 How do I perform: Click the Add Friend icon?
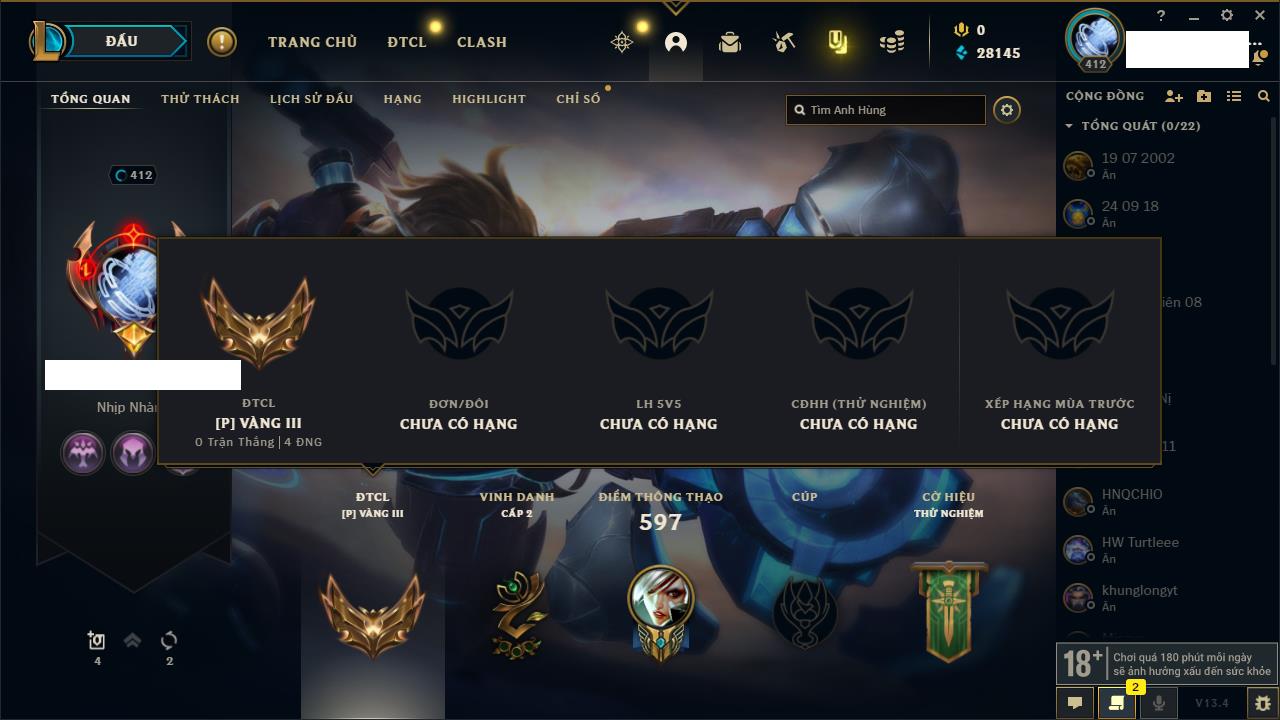click(x=1174, y=96)
